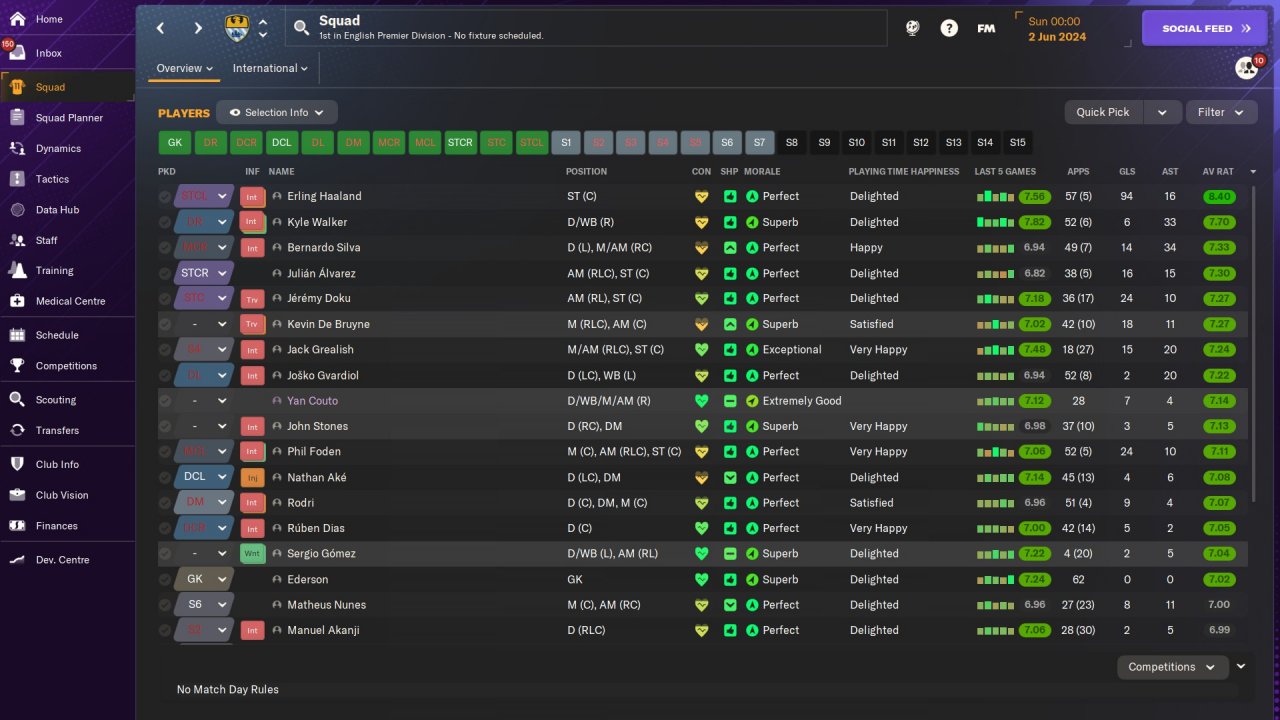
Task: Expand the Quick Pick arrow menu
Action: tap(1162, 113)
